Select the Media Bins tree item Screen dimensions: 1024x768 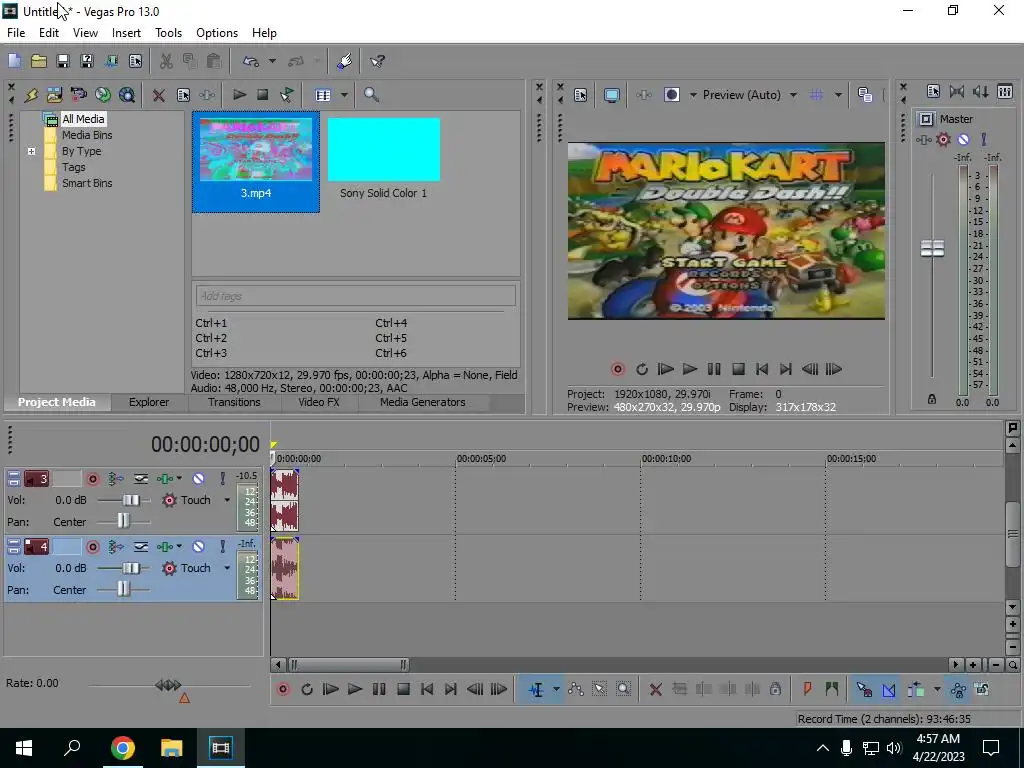pos(87,135)
